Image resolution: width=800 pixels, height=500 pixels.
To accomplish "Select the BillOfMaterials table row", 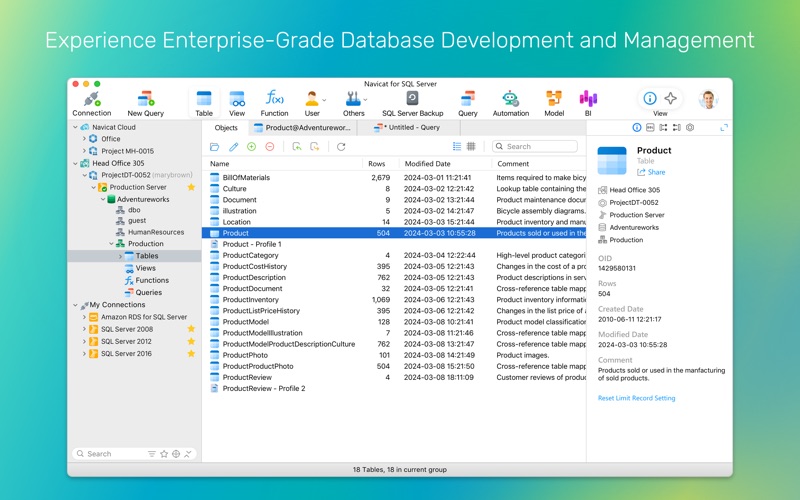I will click(394, 178).
